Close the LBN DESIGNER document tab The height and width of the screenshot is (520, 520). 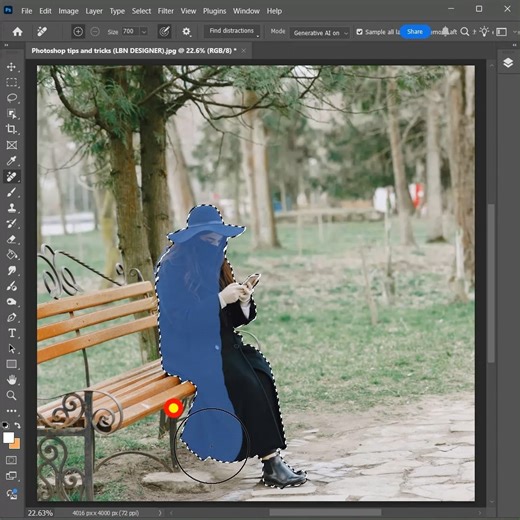point(244,51)
